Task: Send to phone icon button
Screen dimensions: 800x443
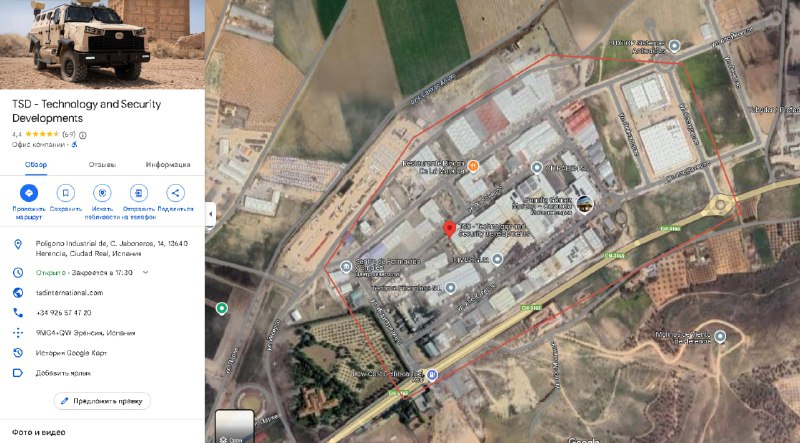Action: click(x=139, y=193)
